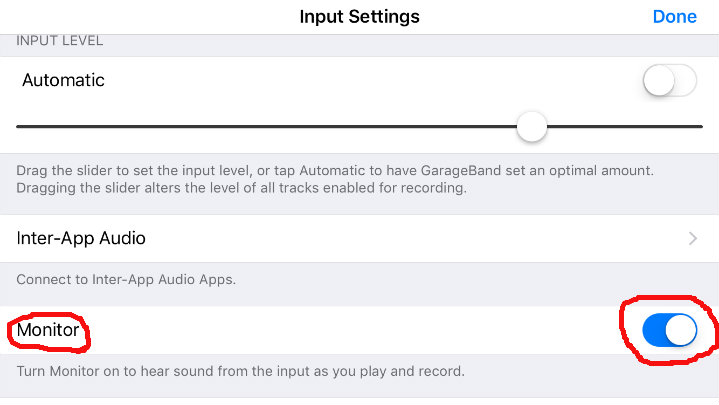Click slider track right of the knob
Image resolution: width=719 pixels, height=405 pixels.
625,127
